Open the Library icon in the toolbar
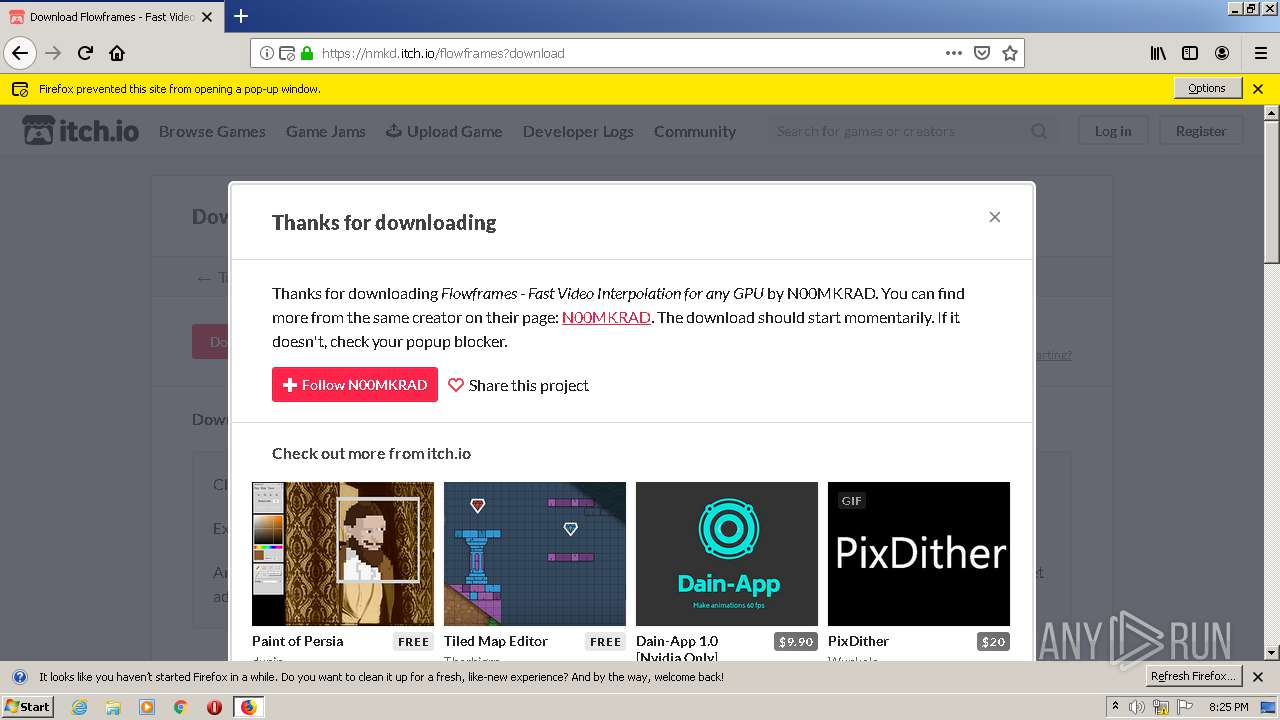This screenshot has height=720, width=1280. click(1158, 53)
